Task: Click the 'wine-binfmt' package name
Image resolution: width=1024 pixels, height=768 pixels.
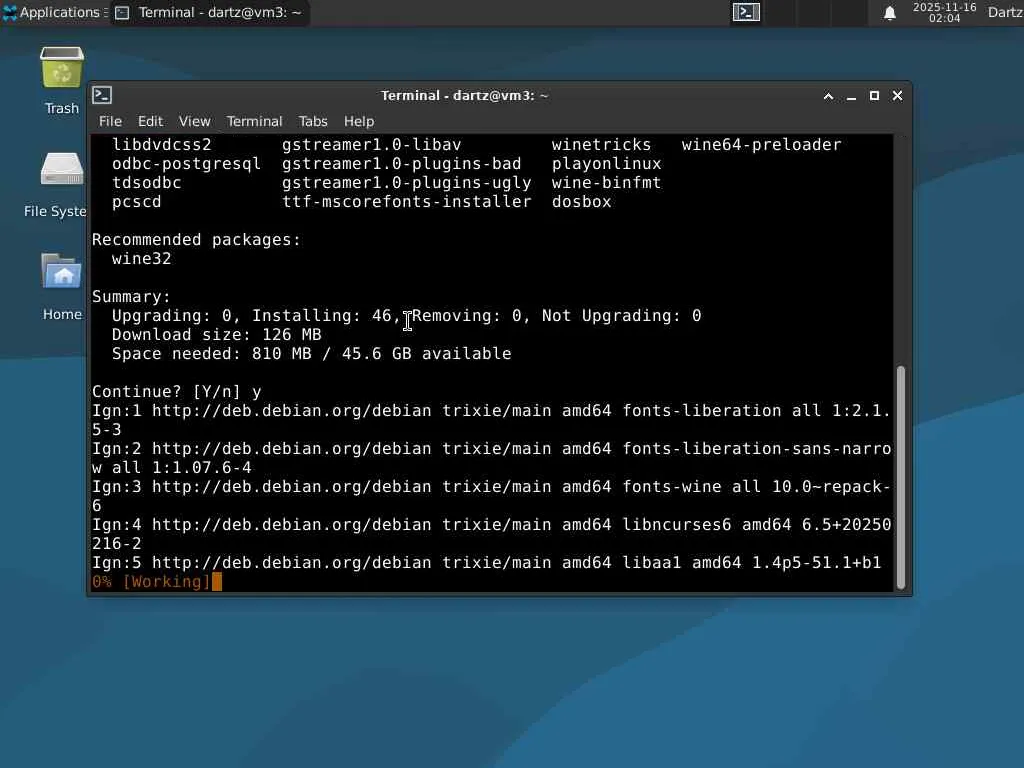Action: (x=606, y=183)
